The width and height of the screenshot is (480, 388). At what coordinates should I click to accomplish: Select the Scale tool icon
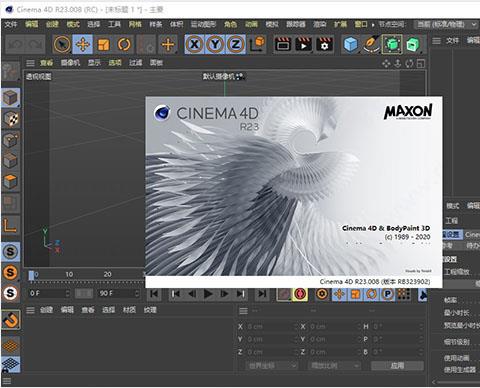pos(103,44)
